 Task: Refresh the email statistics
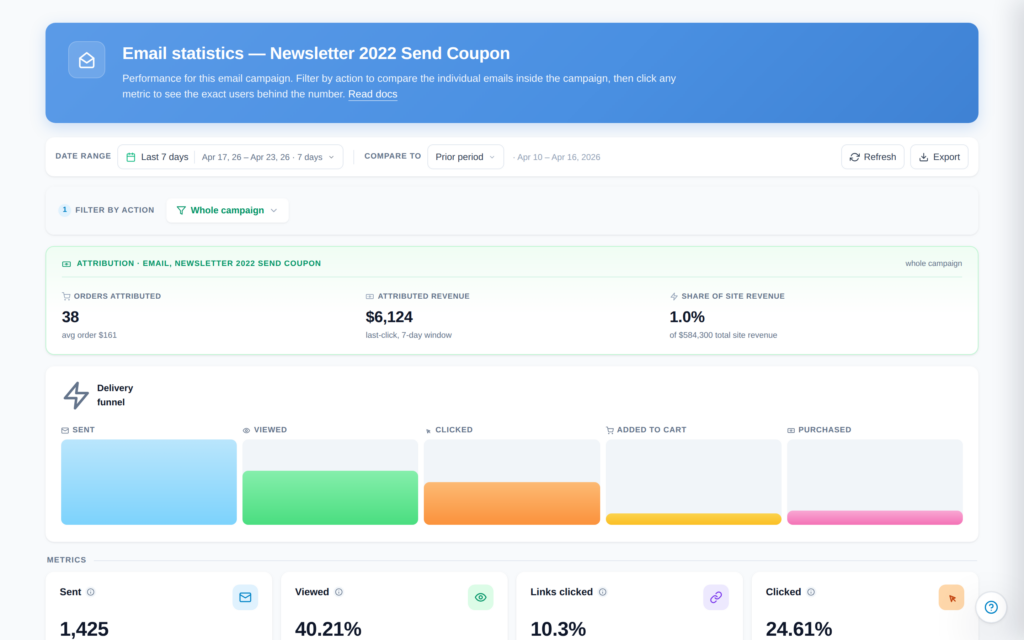point(872,157)
